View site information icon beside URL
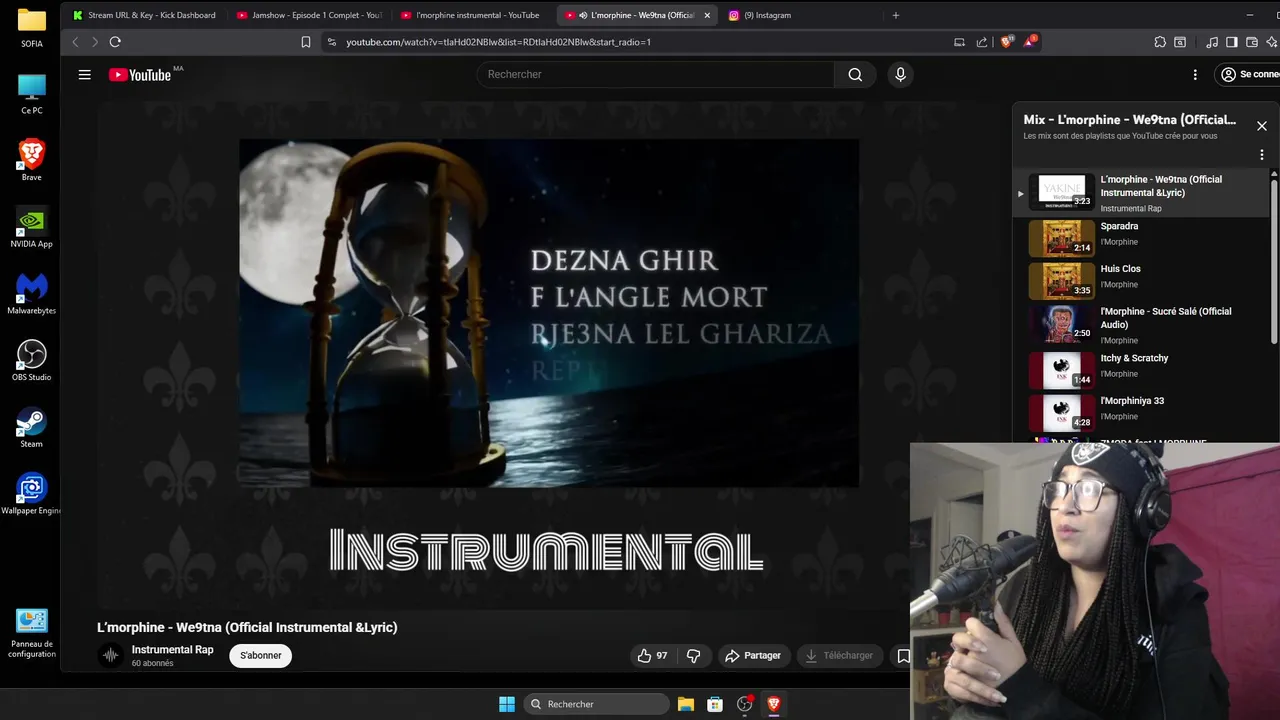This screenshot has width=1280, height=720. [x=331, y=42]
